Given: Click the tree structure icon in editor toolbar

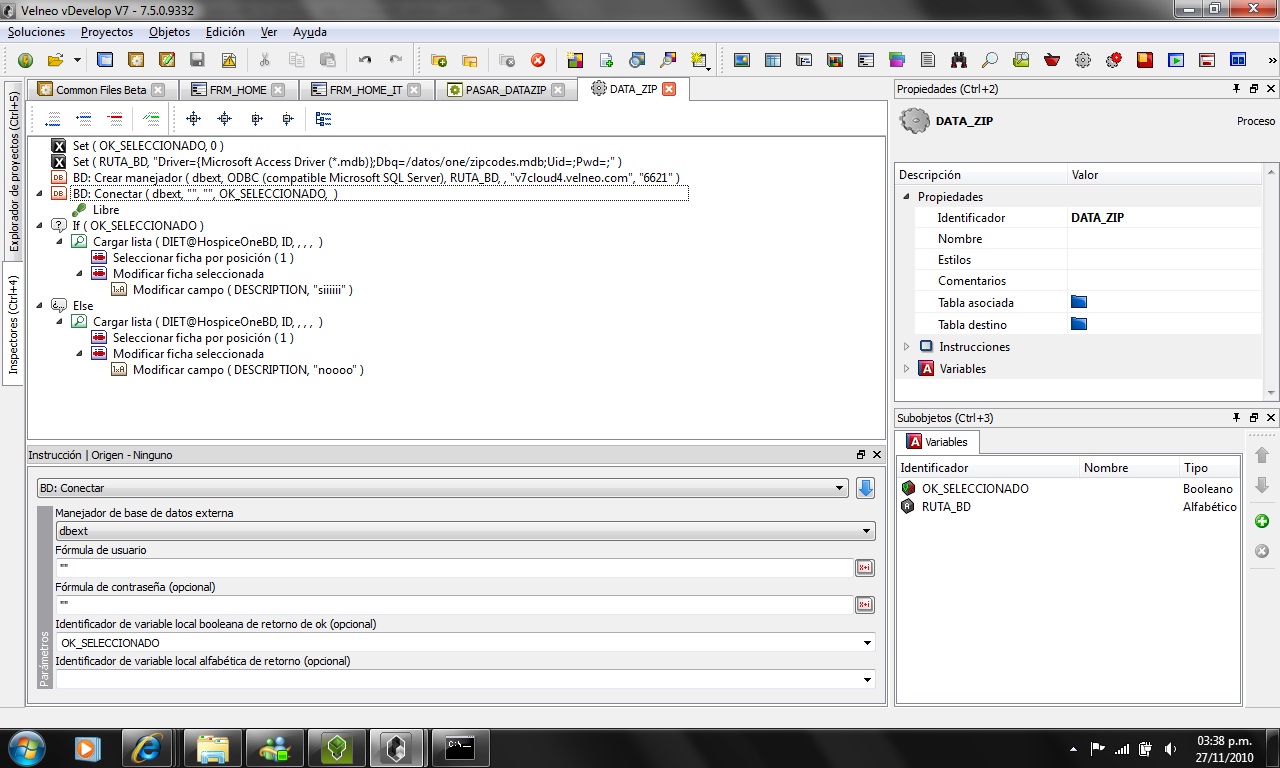Looking at the screenshot, I should coord(323,119).
